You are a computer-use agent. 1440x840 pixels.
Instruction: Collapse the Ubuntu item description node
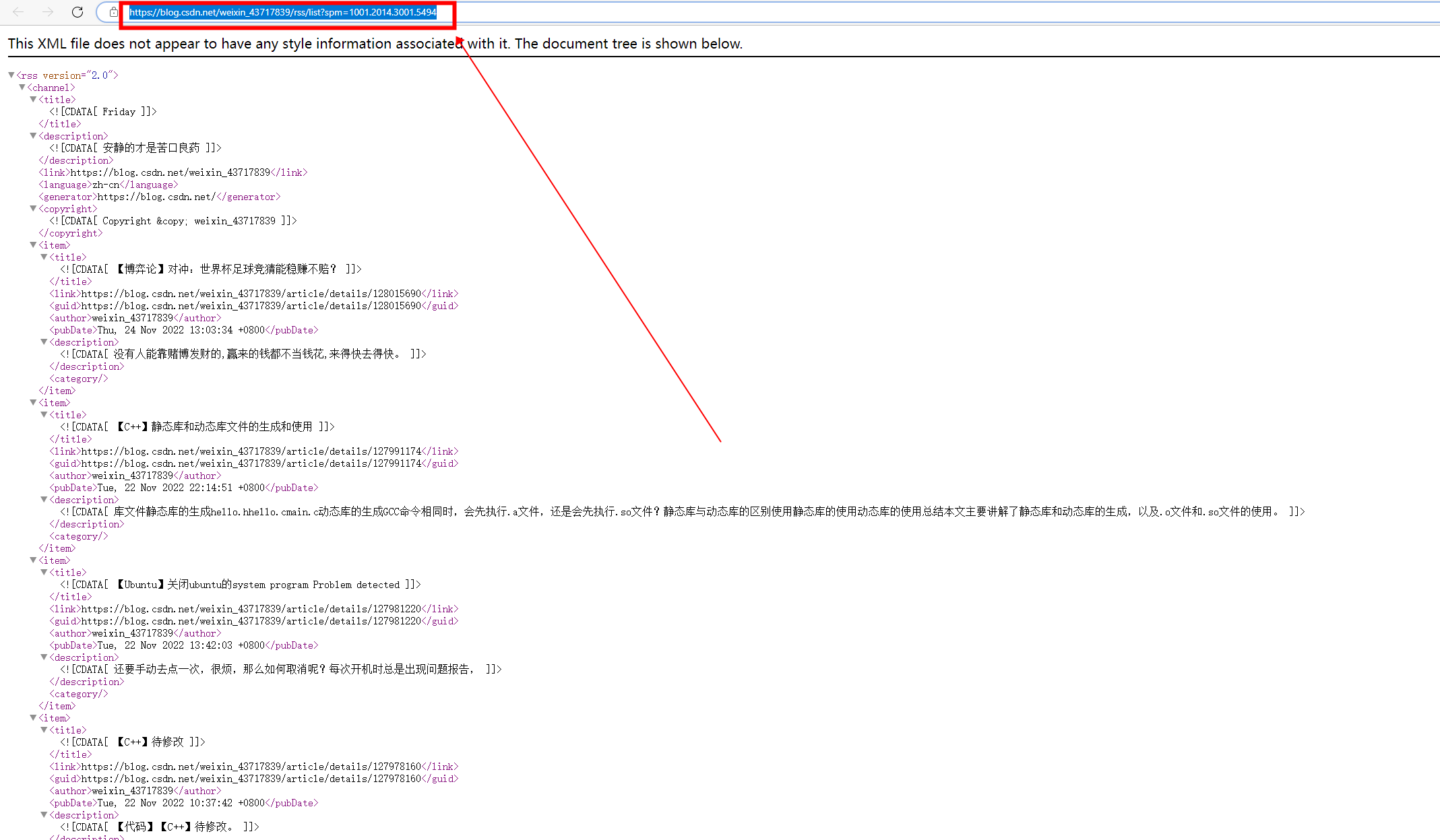[44, 657]
